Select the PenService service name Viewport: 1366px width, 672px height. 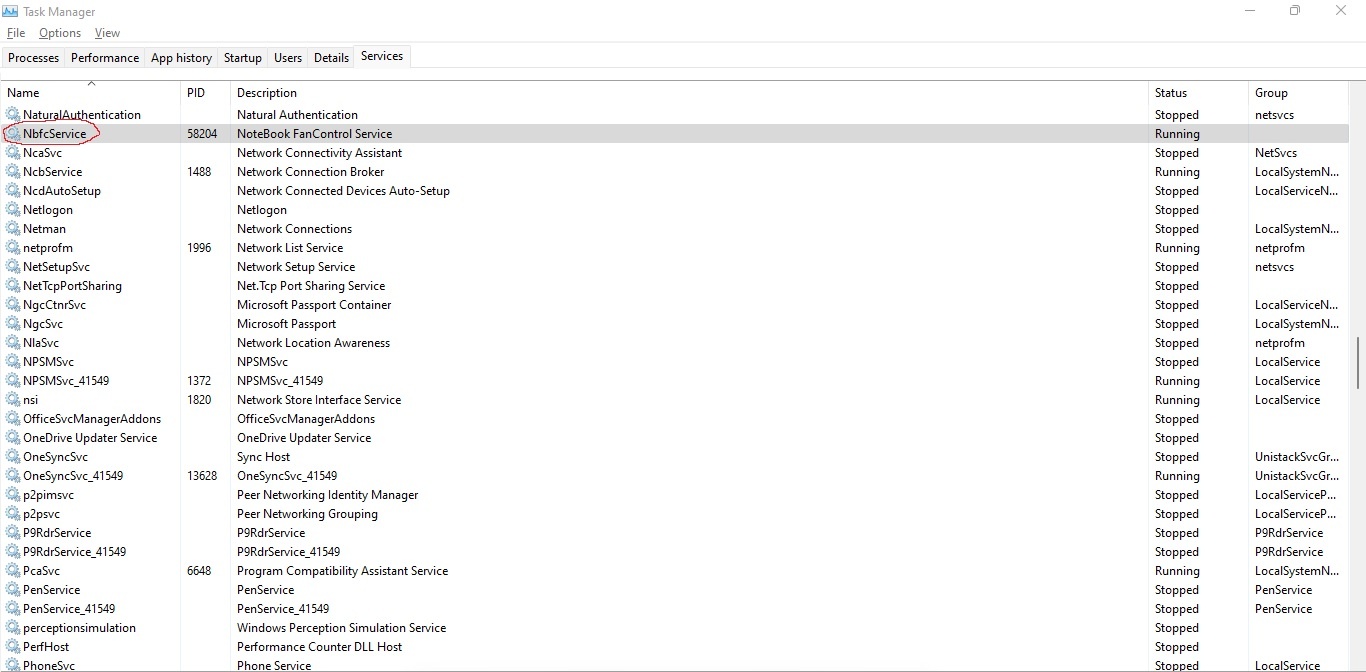(x=51, y=590)
